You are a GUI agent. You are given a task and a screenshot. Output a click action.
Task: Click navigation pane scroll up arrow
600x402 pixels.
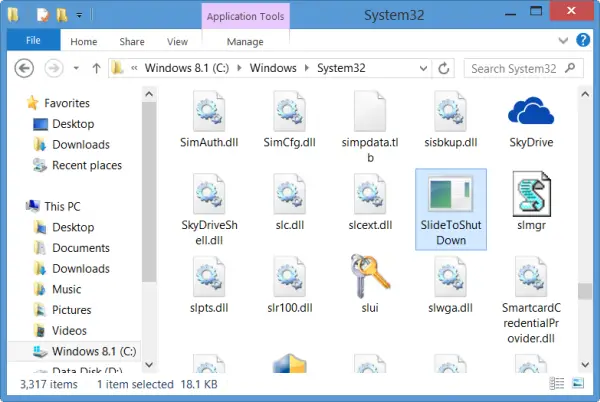(149, 94)
